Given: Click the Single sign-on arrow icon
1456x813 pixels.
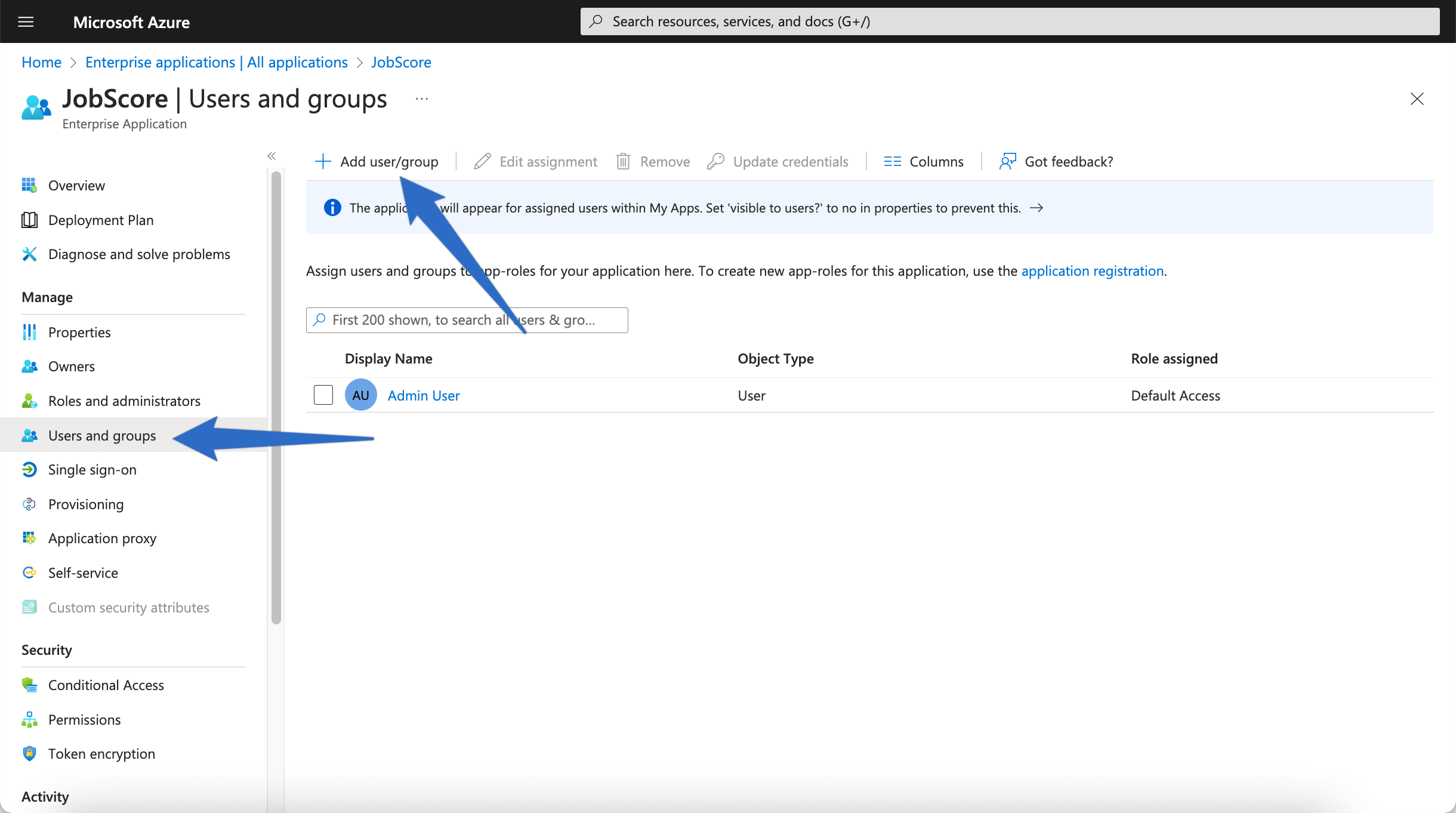Looking at the screenshot, I should pos(29,470).
